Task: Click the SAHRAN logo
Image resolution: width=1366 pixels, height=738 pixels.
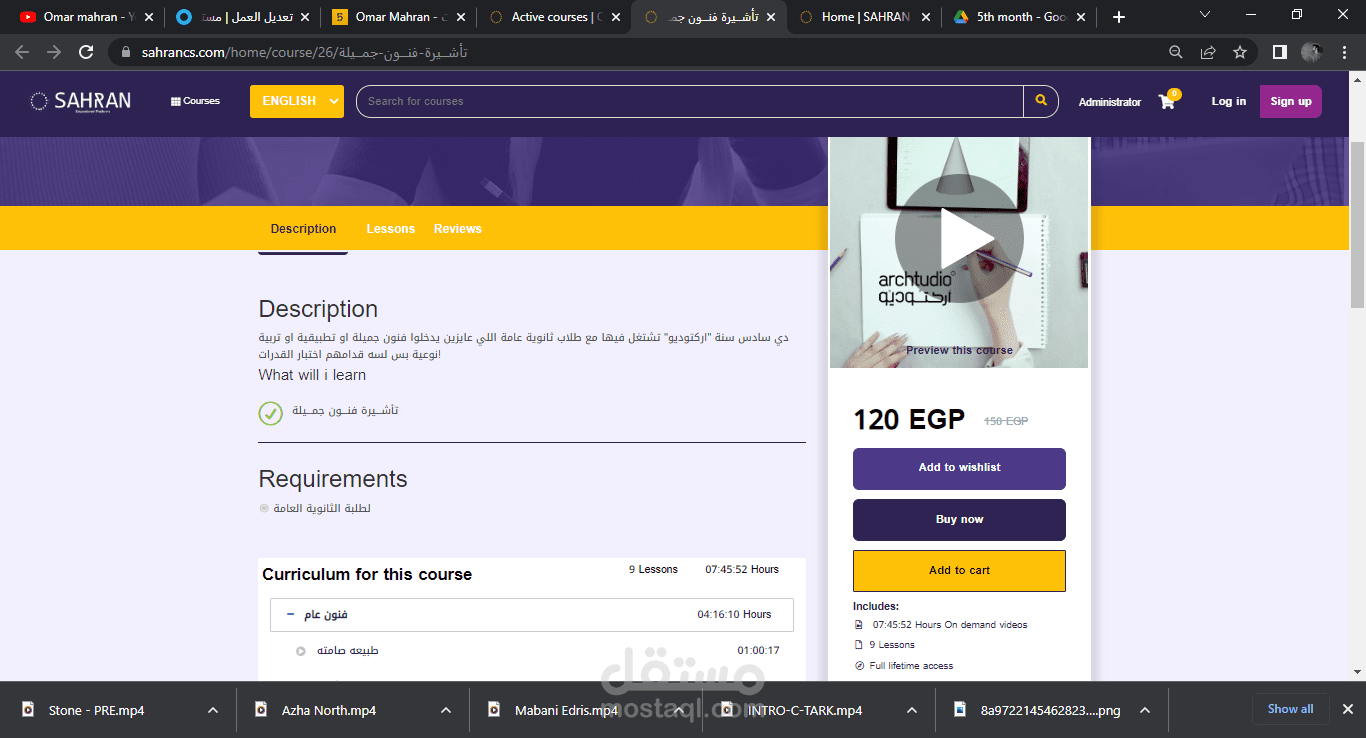Action: point(80,101)
